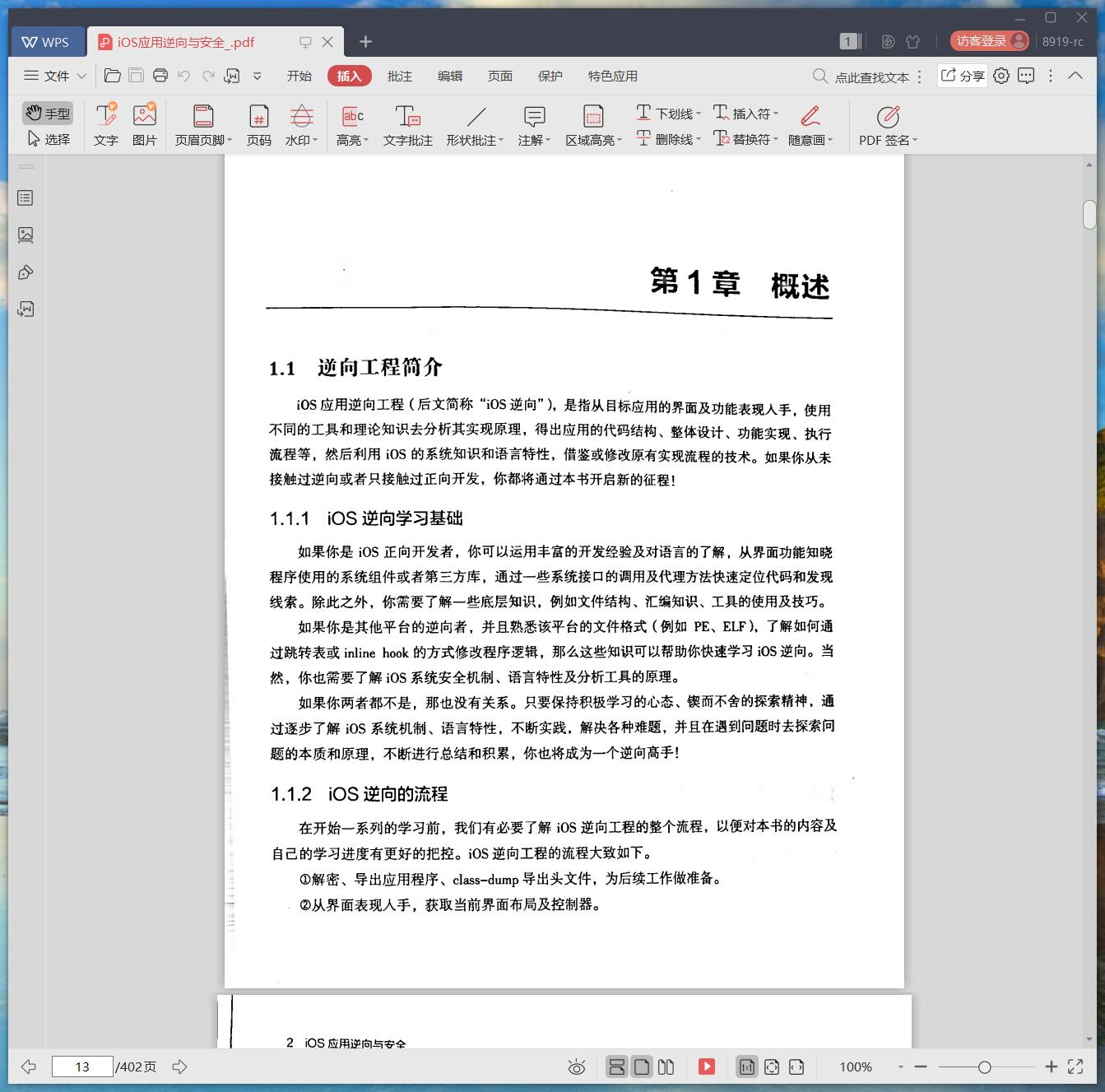Open settings gear icon

[1001, 76]
